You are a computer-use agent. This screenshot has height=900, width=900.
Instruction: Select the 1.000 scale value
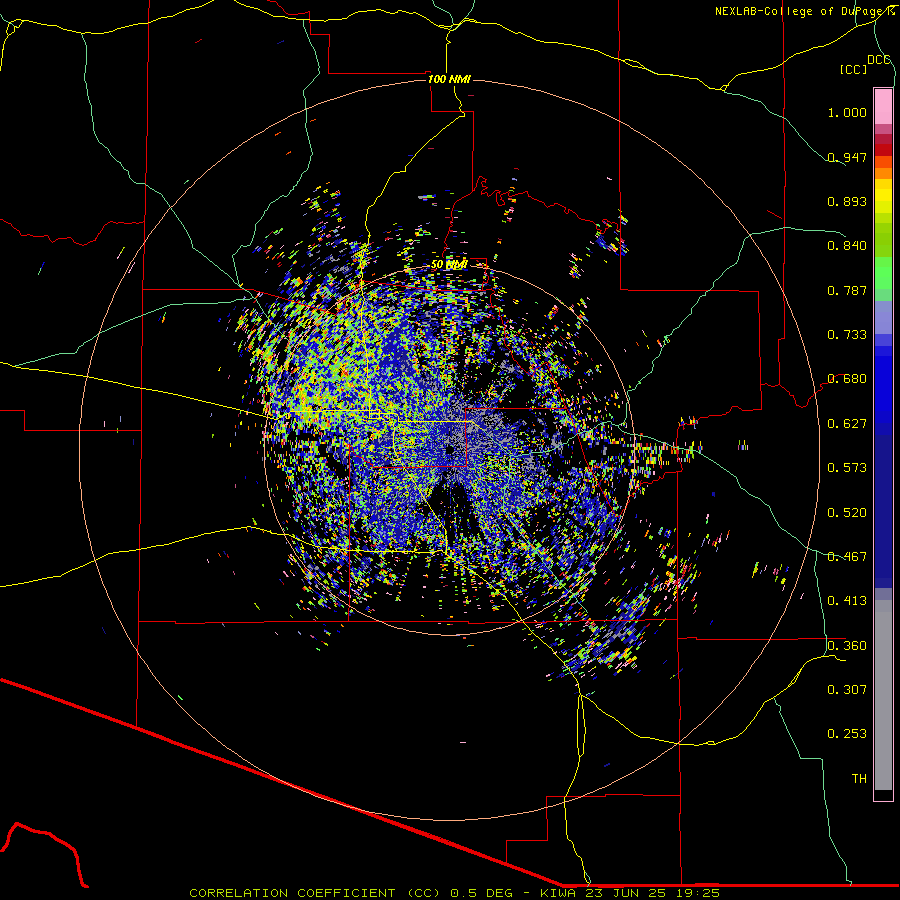coord(847,112)
